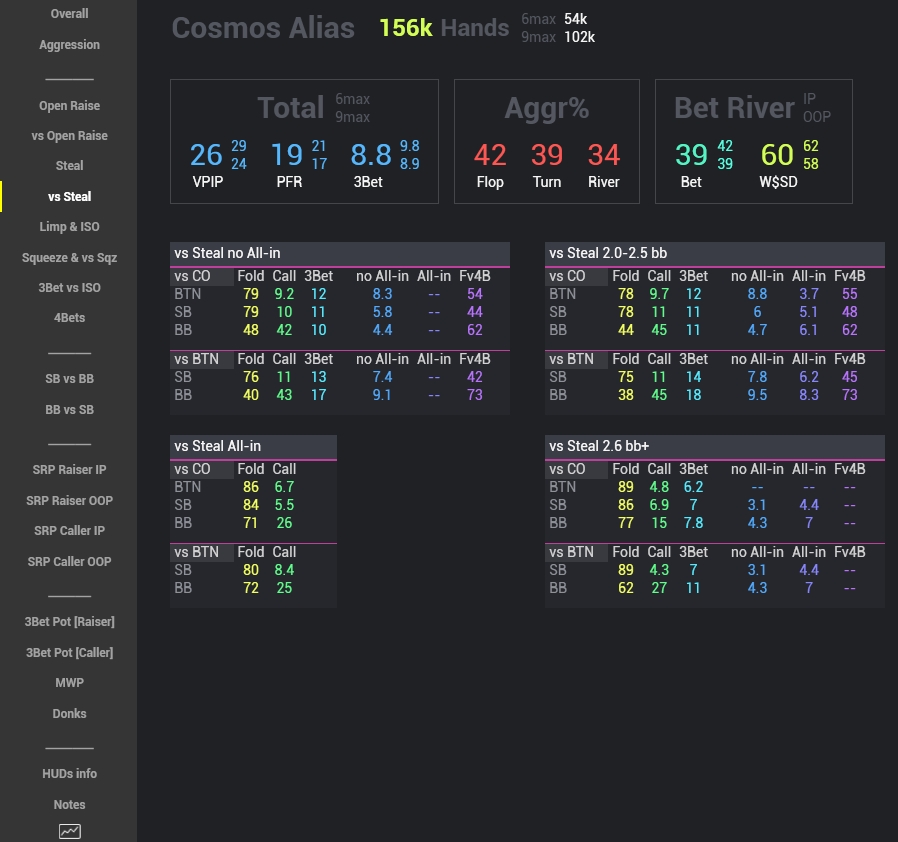Select SB vs BB stats
This screenshot has width=898, height=842.
(69, 379)
